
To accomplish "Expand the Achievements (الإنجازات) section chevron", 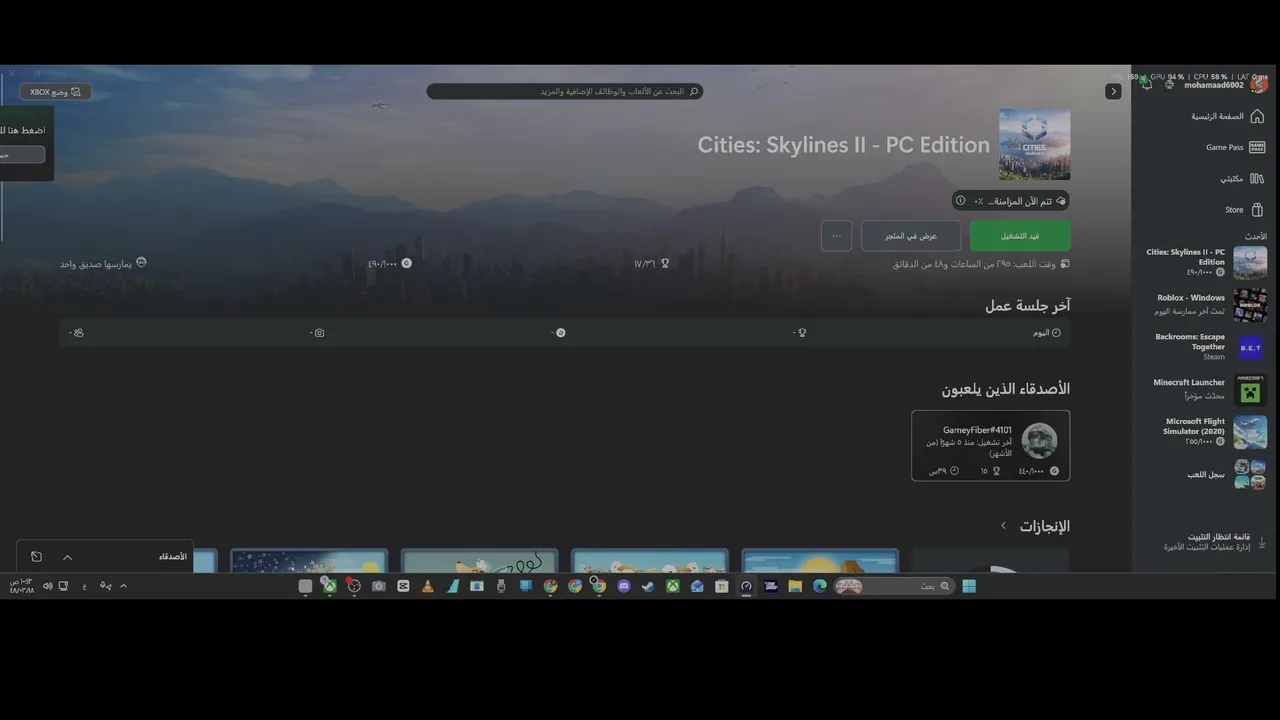I will pos(1004,526).
